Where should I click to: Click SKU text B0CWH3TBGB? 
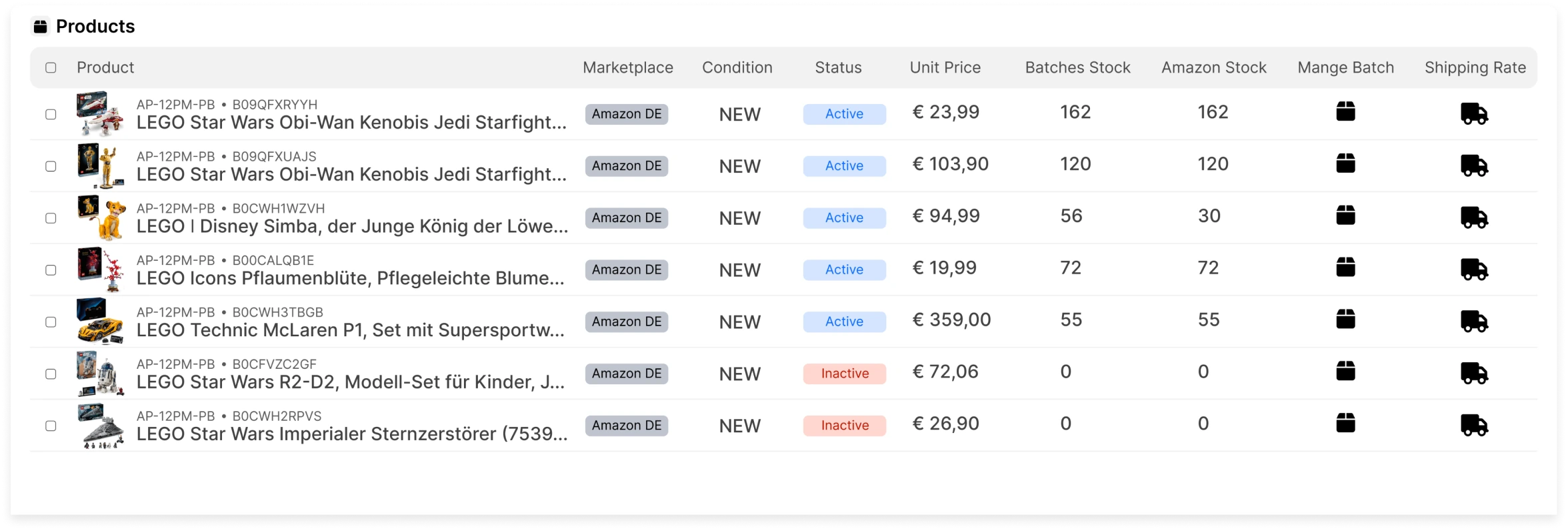click(x=277, y=312)
